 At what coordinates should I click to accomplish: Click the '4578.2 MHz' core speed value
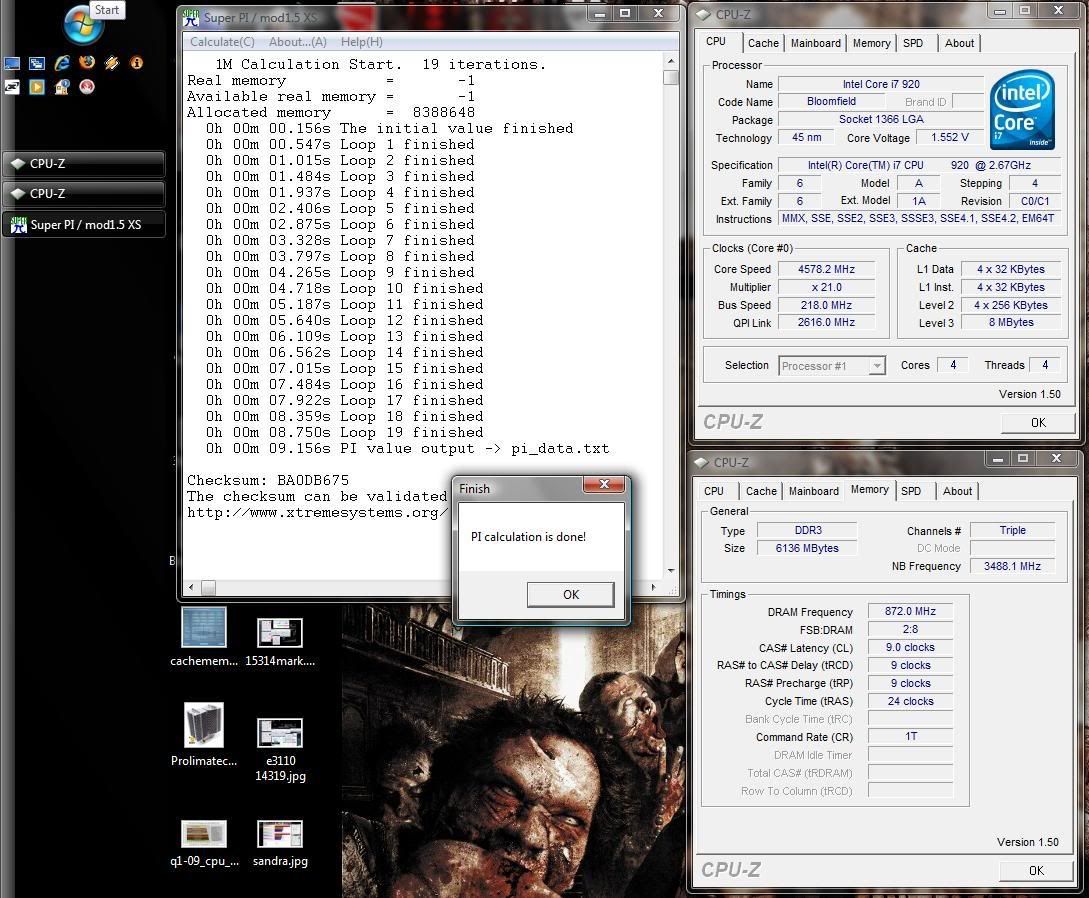(x=826, y=269)
